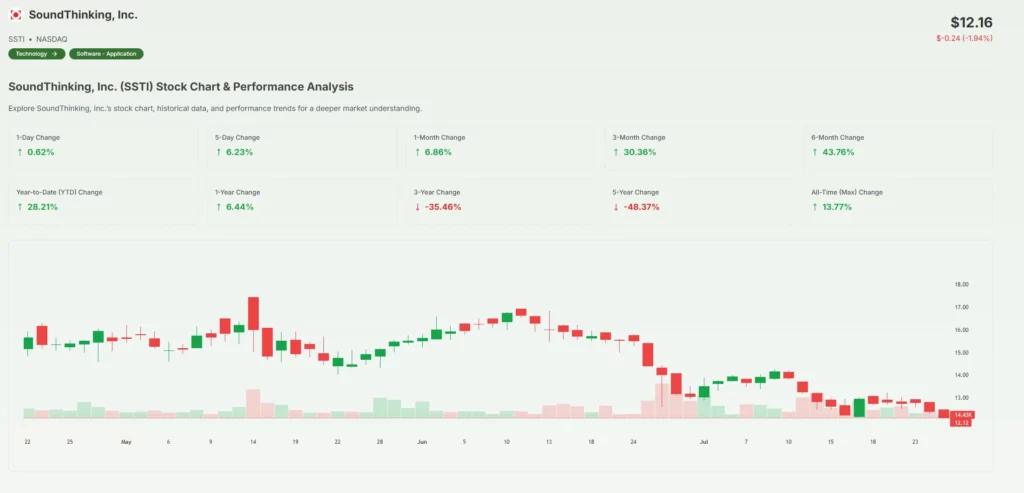
Task: Click the up arrow beside 13.77%
Action: pyautogui.click(x=814, y=207)
